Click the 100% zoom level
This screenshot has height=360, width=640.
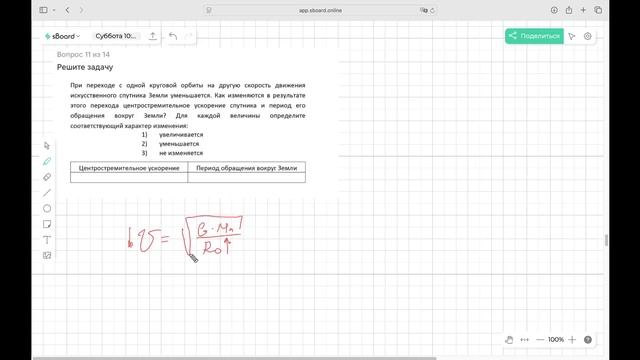[x=556, y=340]
